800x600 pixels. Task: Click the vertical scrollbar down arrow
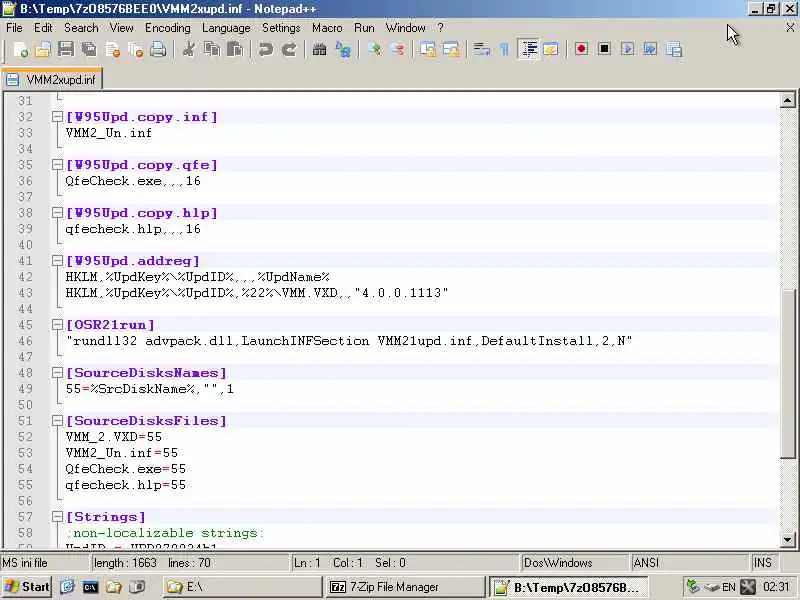787,539
